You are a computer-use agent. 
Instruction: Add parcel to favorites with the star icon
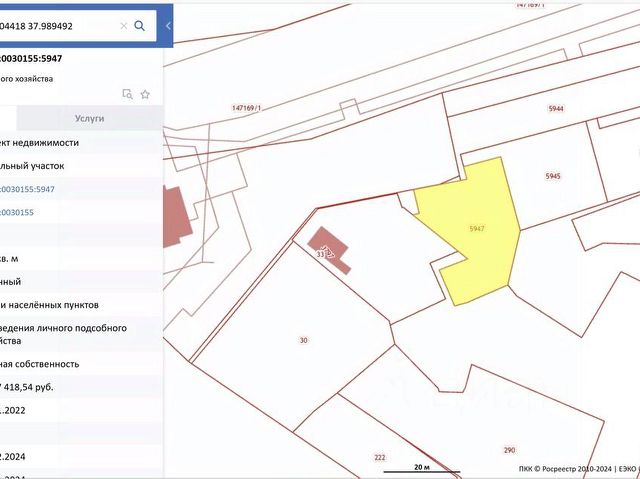pos(145,95)
